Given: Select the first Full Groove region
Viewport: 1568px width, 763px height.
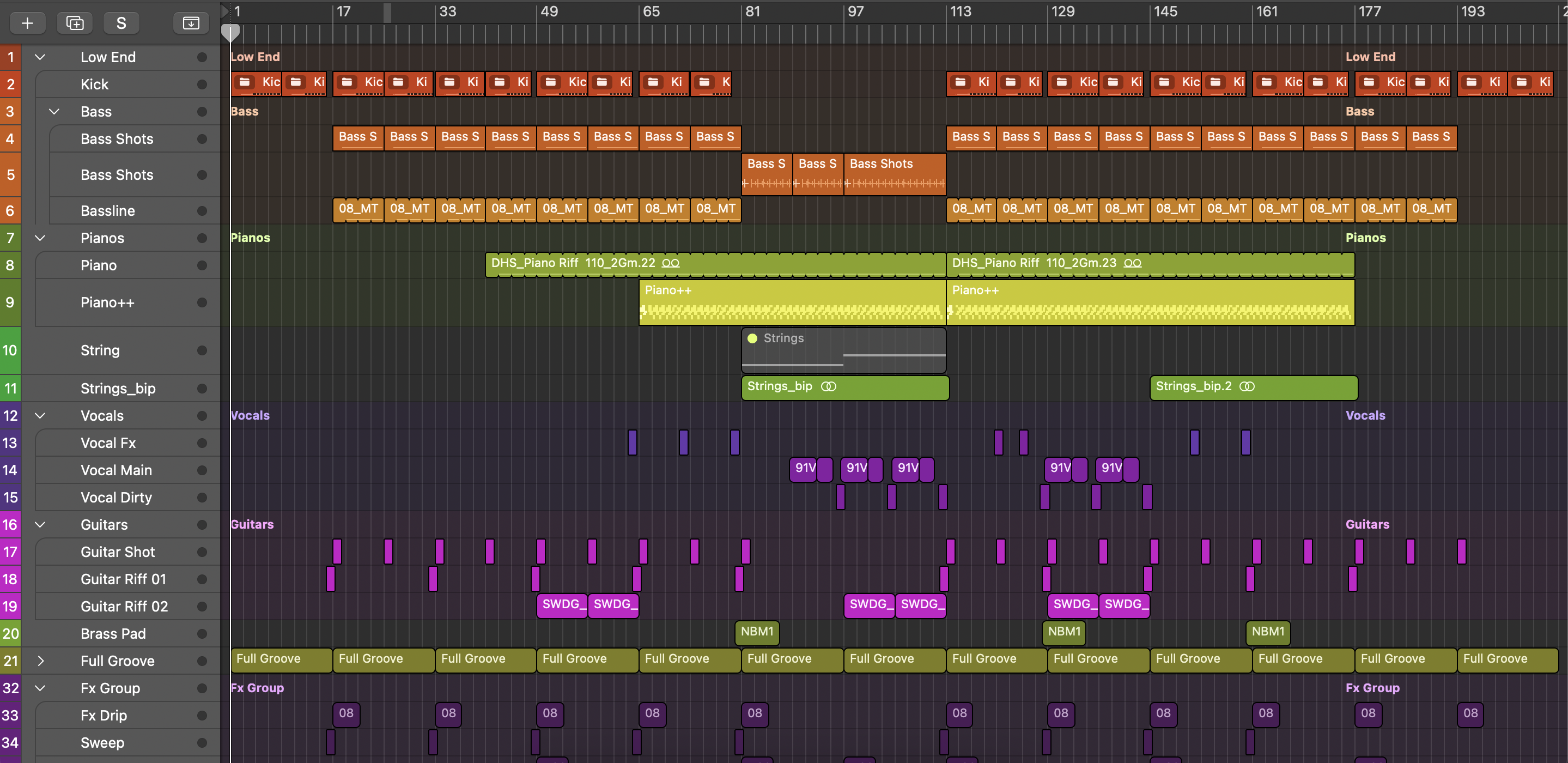Looking at the screenshot, I should click(x=281, y=660).
